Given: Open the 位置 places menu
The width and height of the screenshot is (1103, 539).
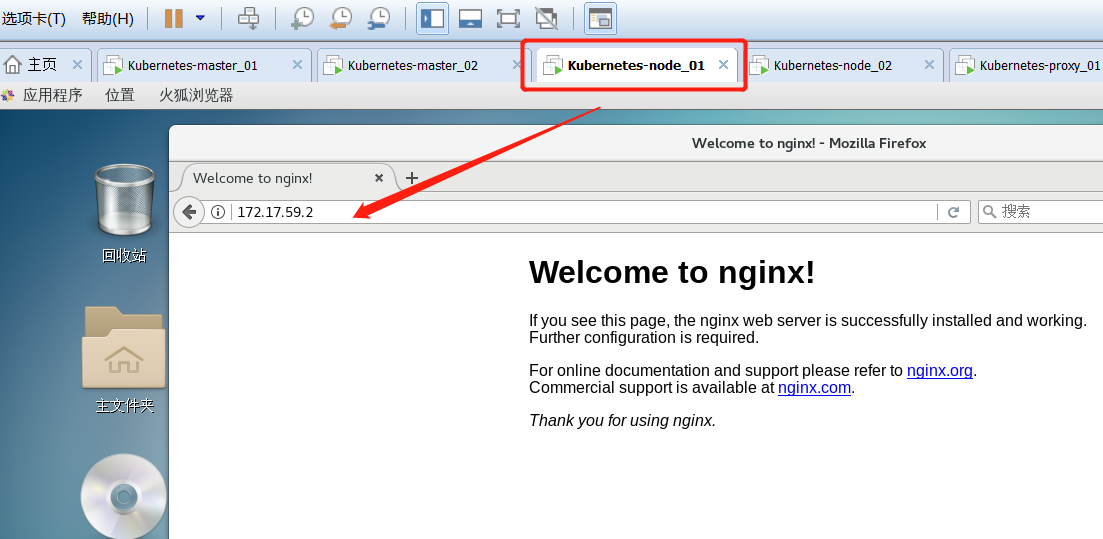Looking at the screenshot, I should (x=120, y=95).
